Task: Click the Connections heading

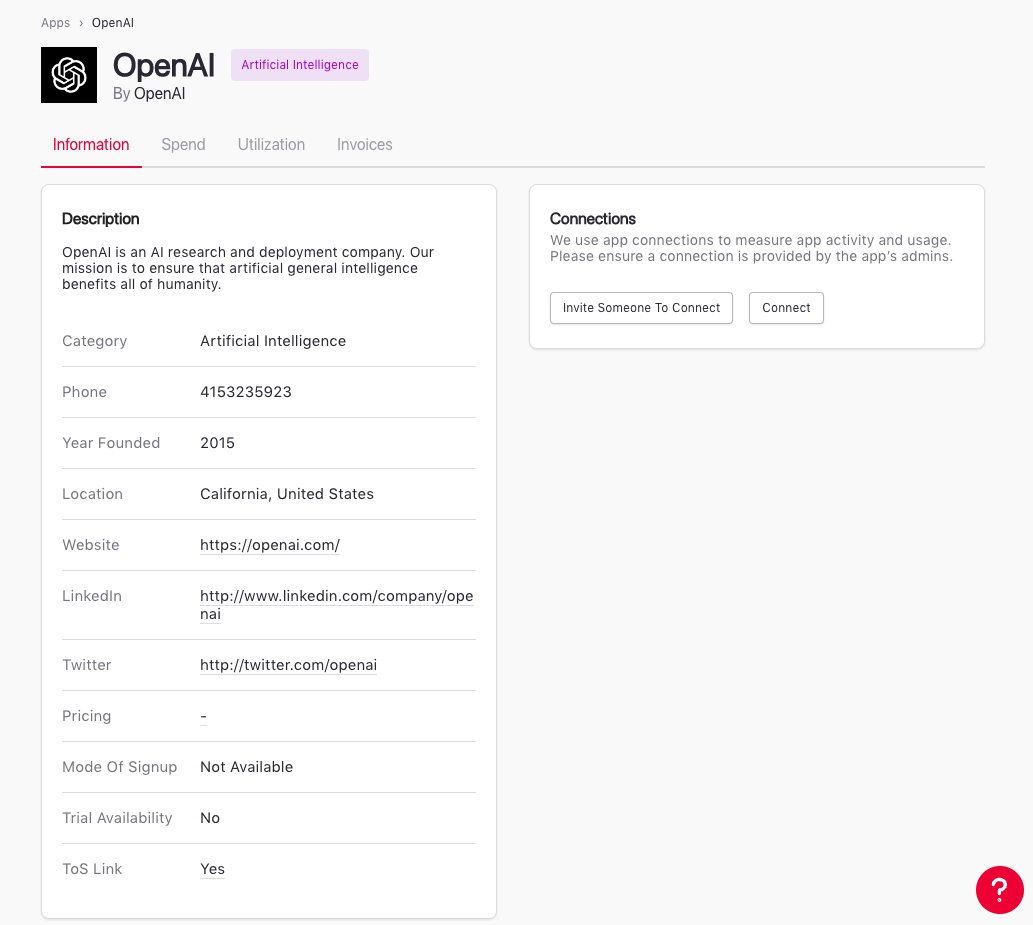Action: pyautogui.click(x=592, y=219)
